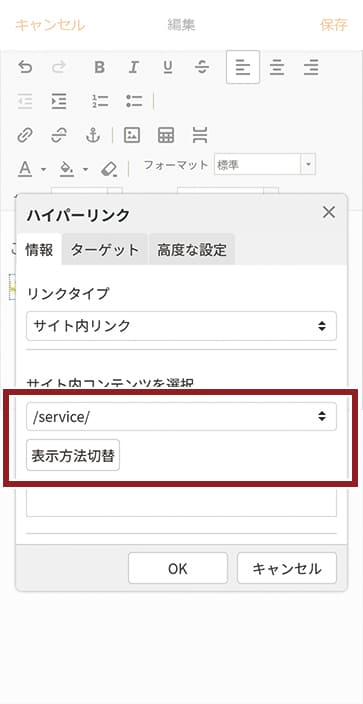Click the undo arrow icon
This screenshot has width=363, height=704.
point(25,67)
